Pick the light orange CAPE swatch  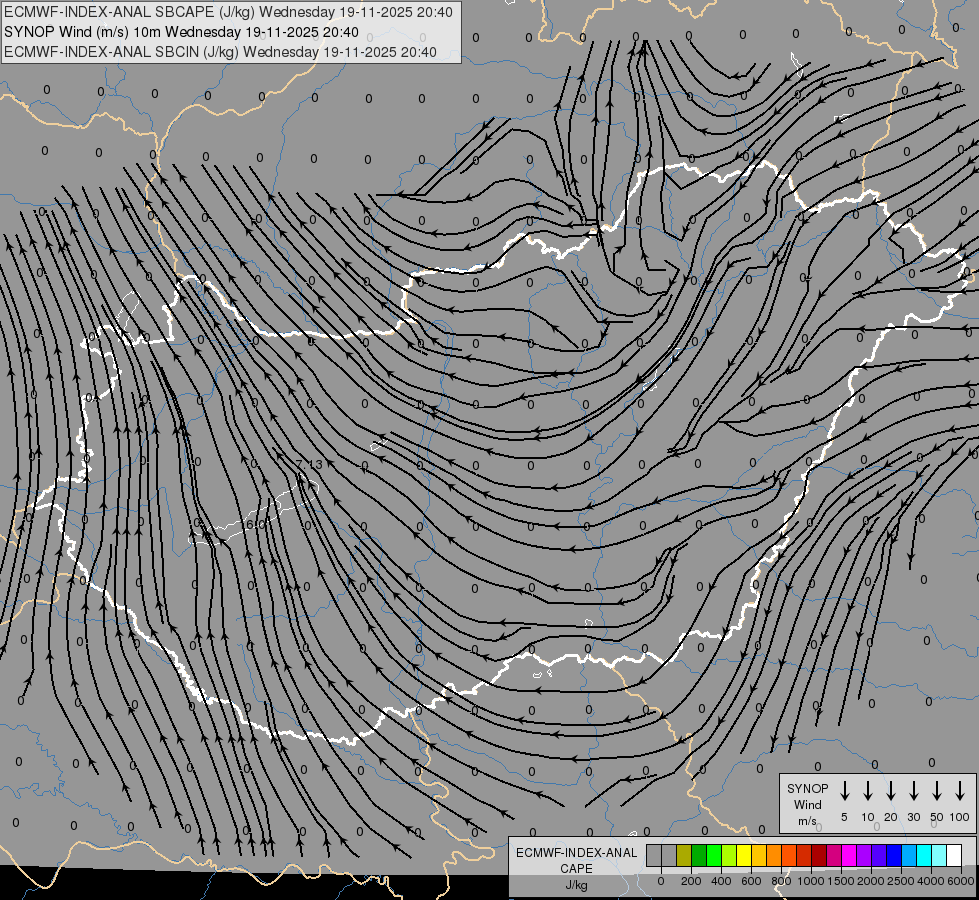(x=774, y=855)
